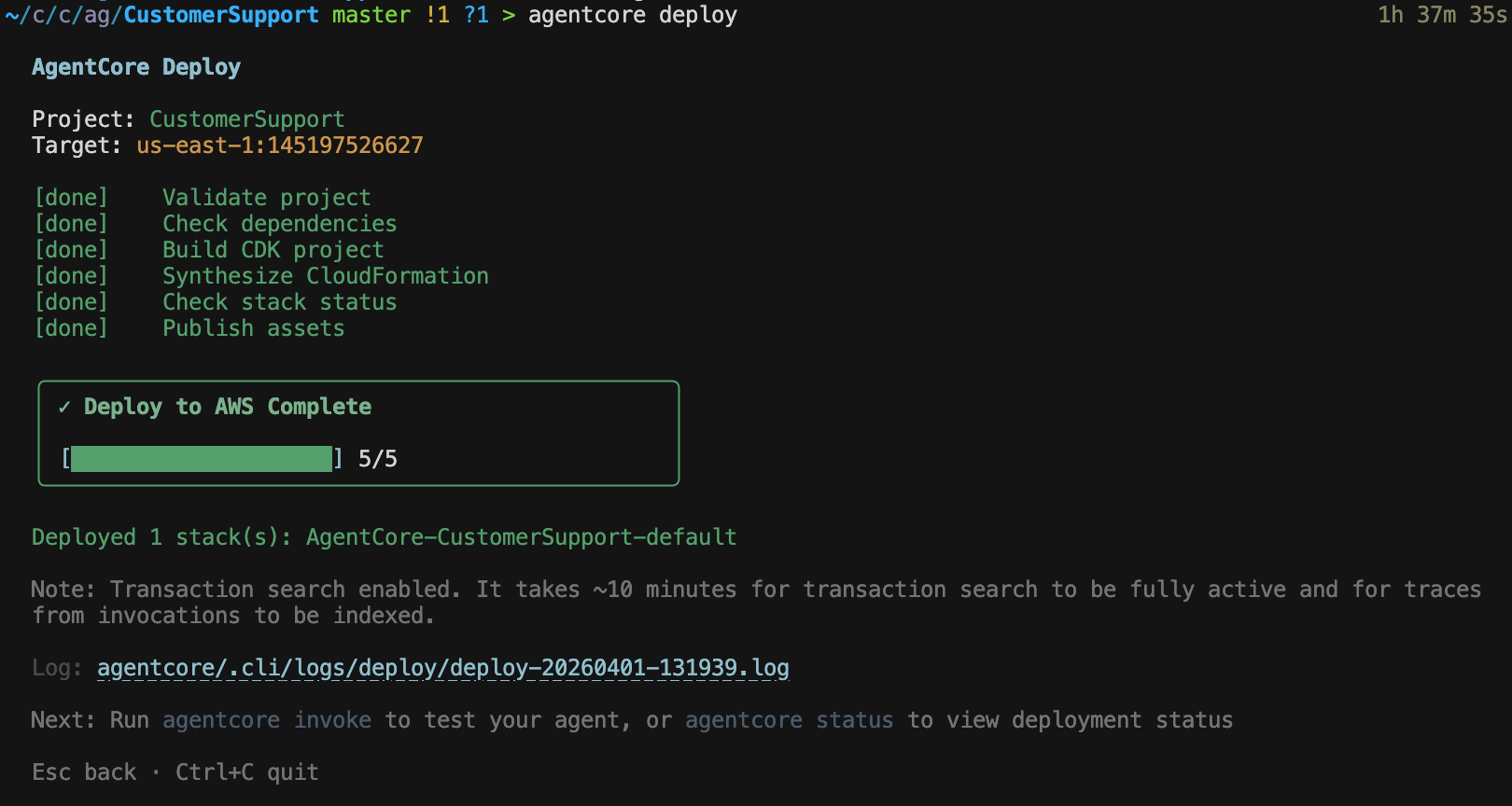
Task: Click the 1h 37m 35s elapsed timer
Action: 1442,15
